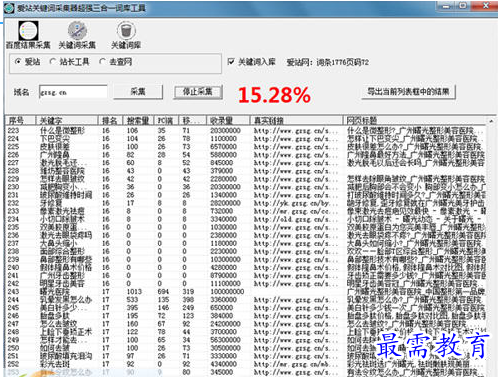Select the 去查网 radio option
This screenshot has width=498, height=377.
click(116, 62)
